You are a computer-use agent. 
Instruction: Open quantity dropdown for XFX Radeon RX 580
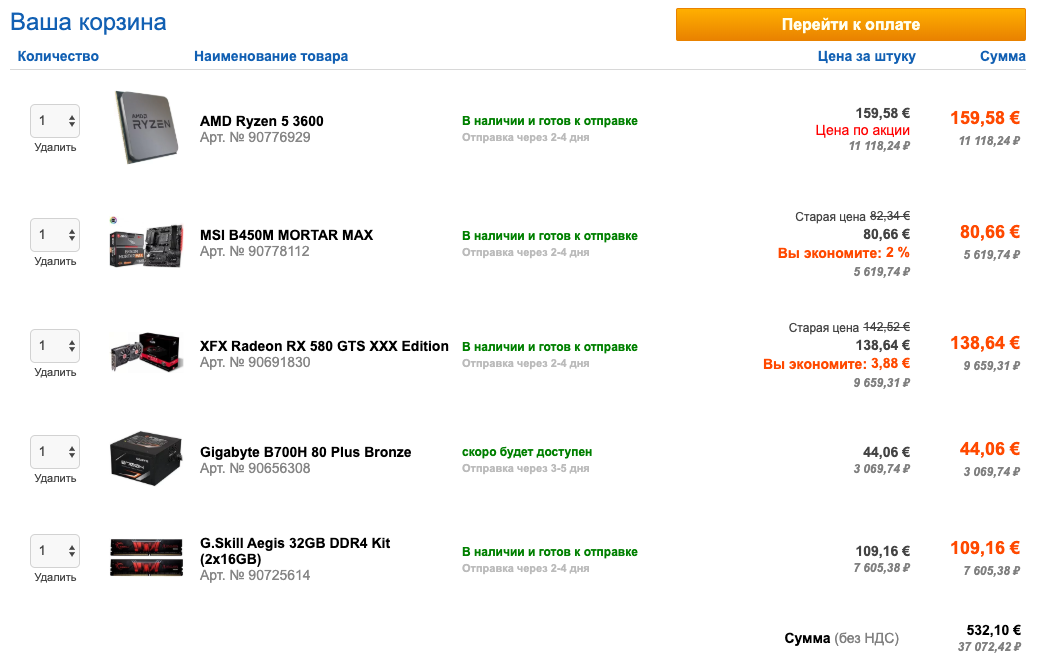pos(55,346)
